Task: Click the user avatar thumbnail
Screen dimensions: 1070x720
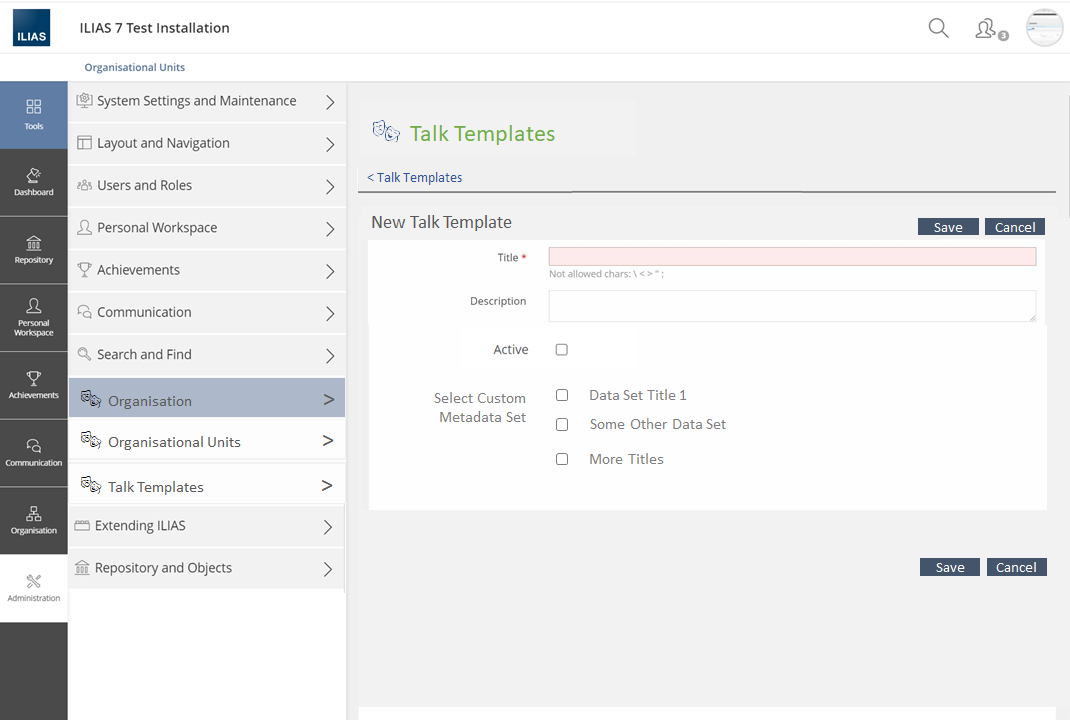Action: 1045,28
